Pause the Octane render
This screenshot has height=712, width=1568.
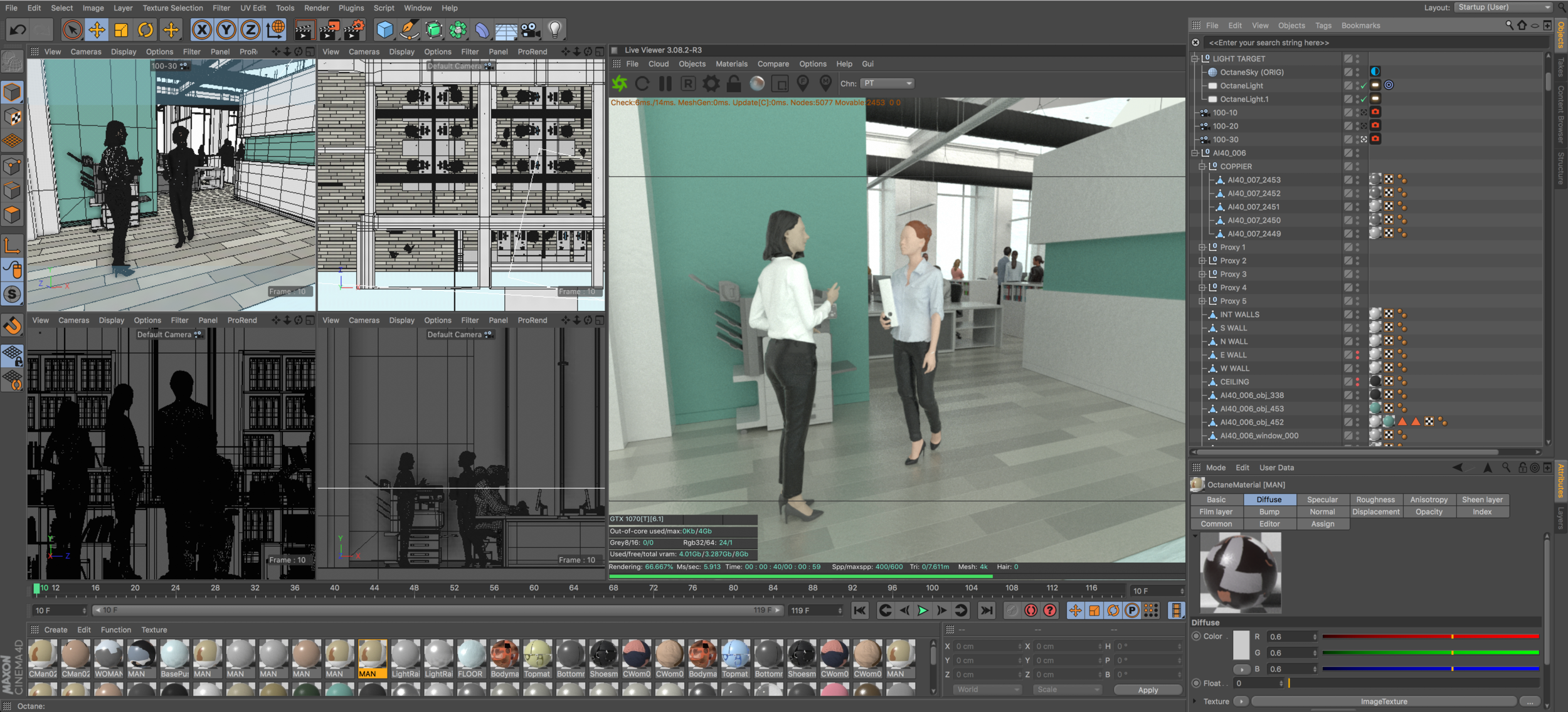[665, 83]
